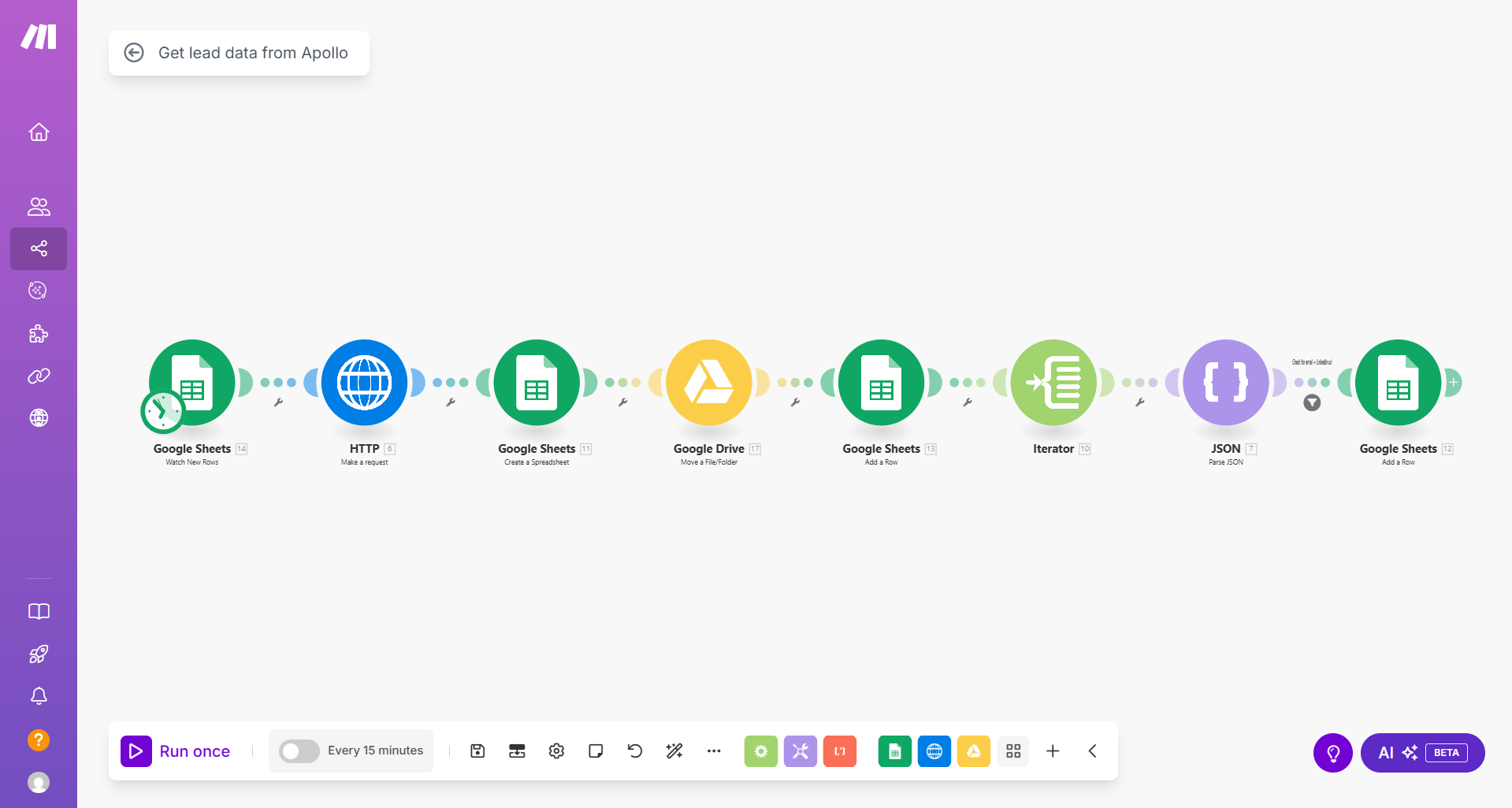Click wrench on route after HTTP module

[x=451, y=402]
